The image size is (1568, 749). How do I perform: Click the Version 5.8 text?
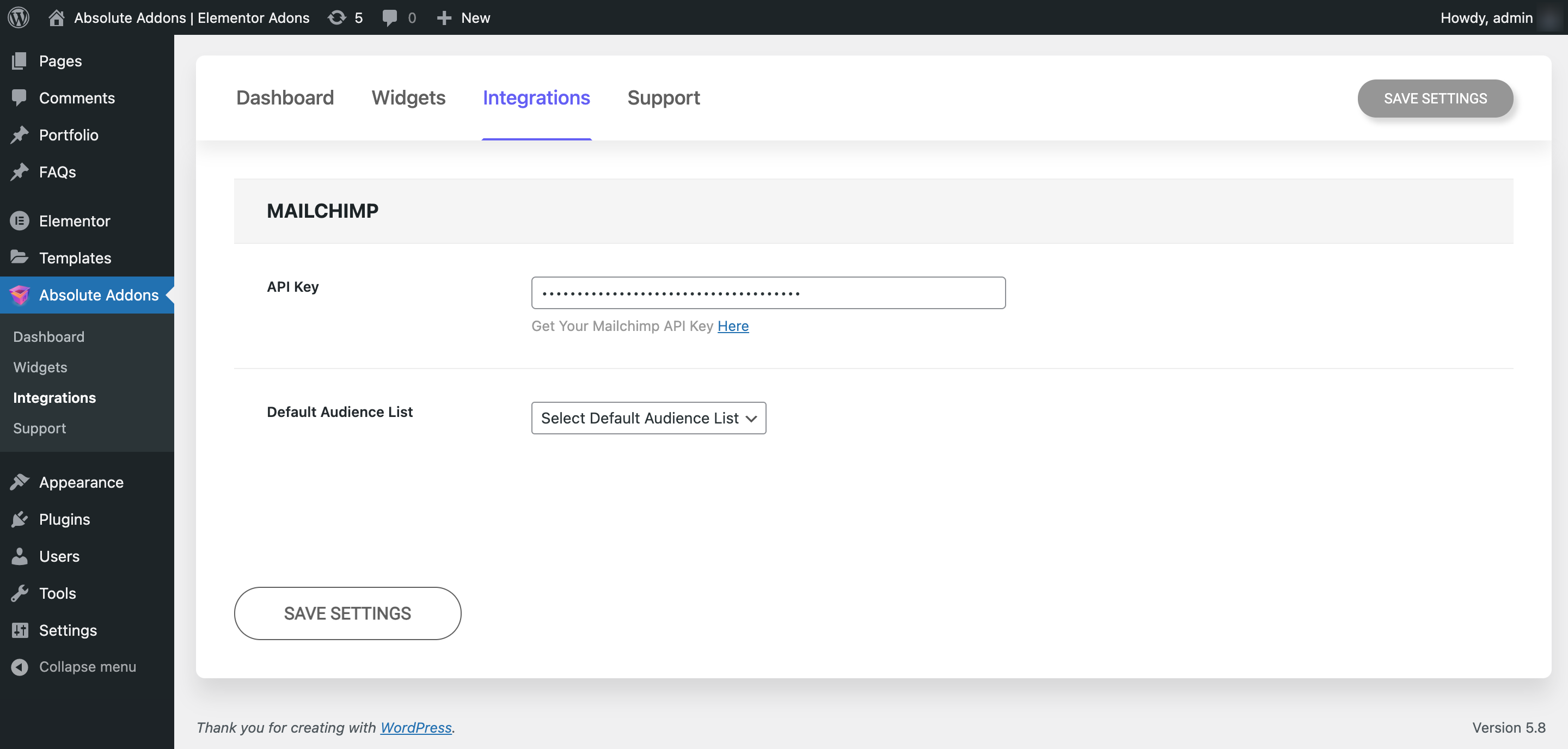[1508, 727]
